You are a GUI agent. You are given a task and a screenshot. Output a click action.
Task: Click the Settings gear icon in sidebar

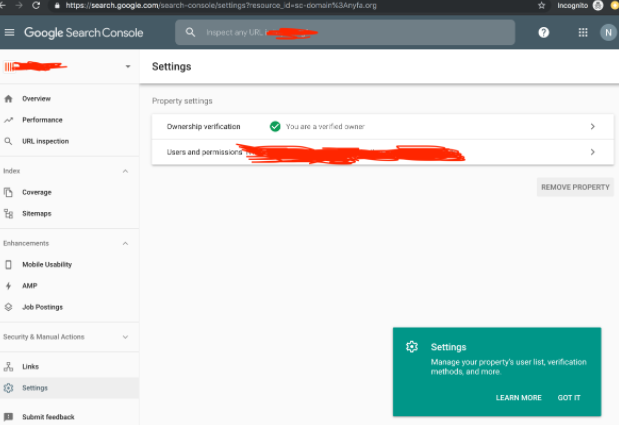8,388
